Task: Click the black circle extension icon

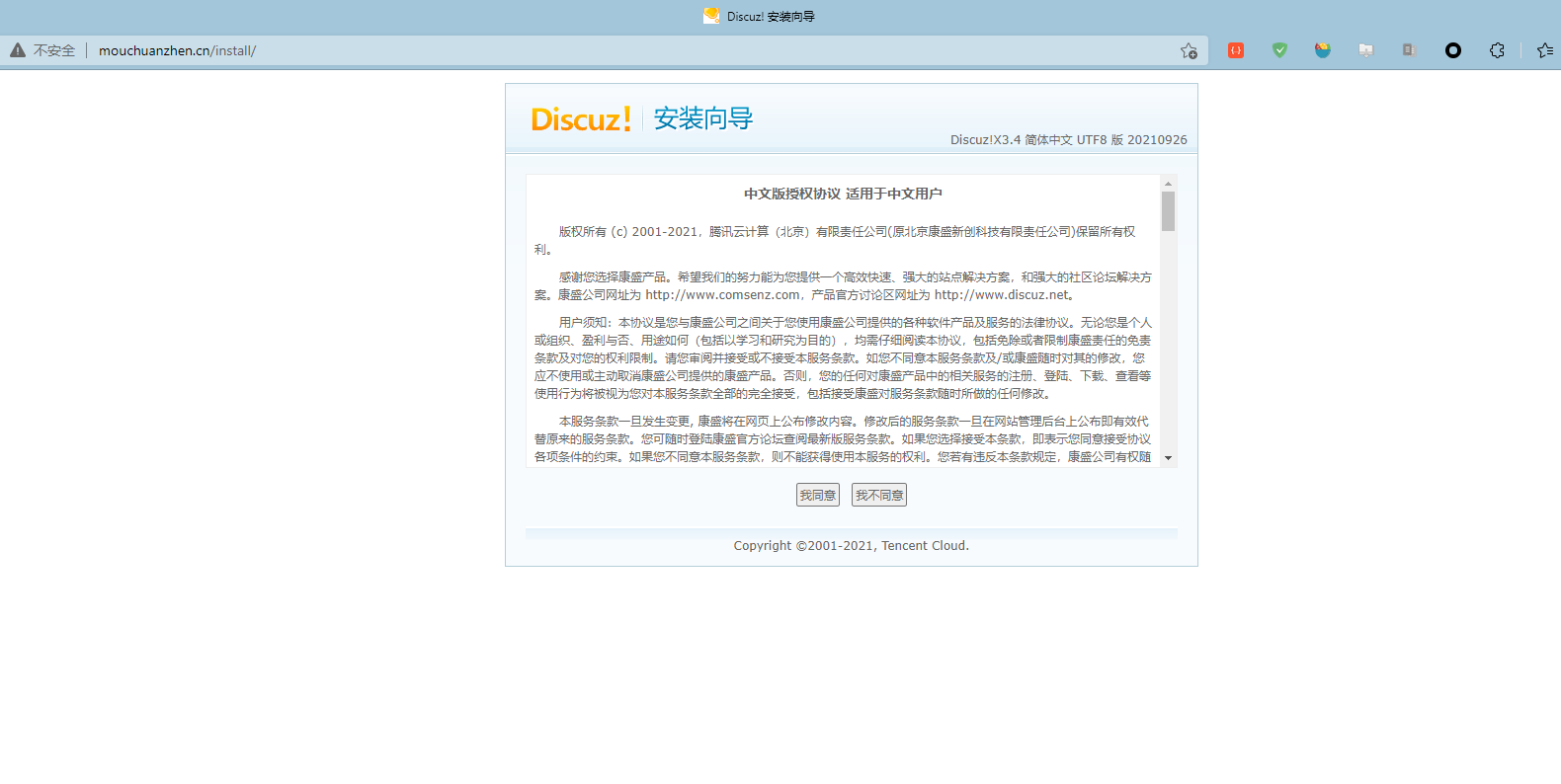Action: click(1453, 50)
